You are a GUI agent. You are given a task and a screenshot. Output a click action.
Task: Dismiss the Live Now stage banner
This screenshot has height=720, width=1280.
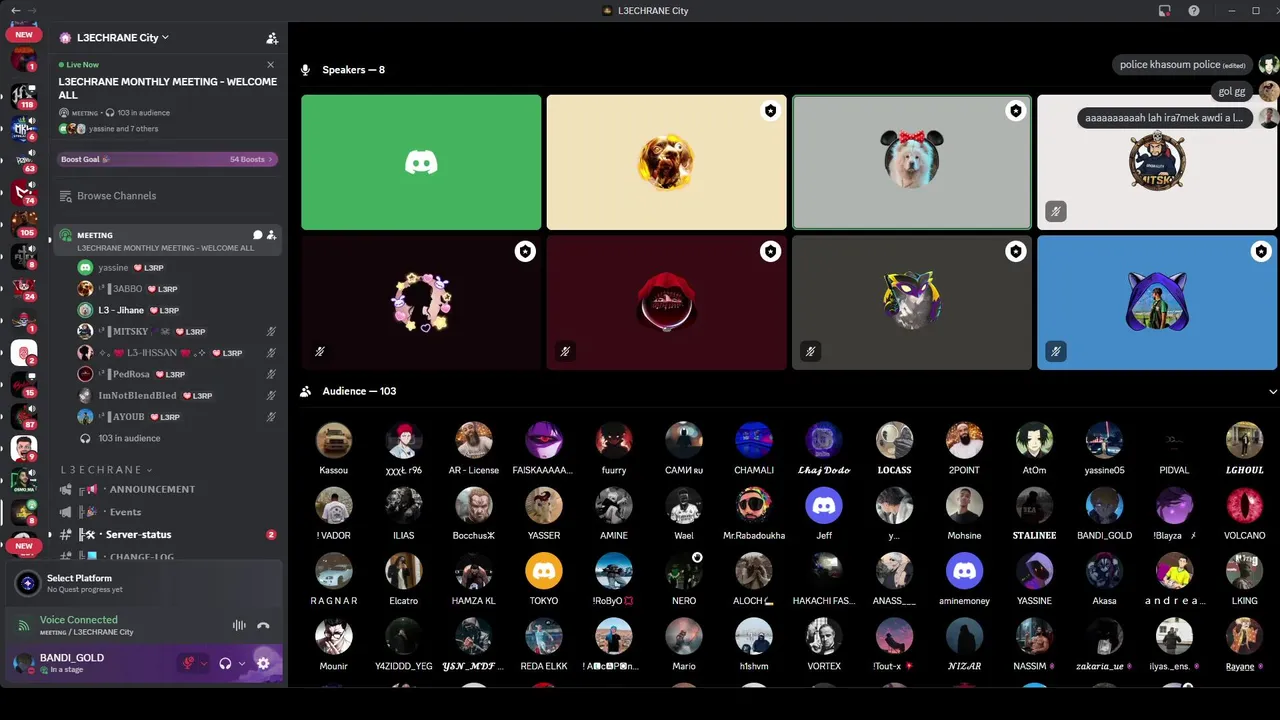click(270, 65)
